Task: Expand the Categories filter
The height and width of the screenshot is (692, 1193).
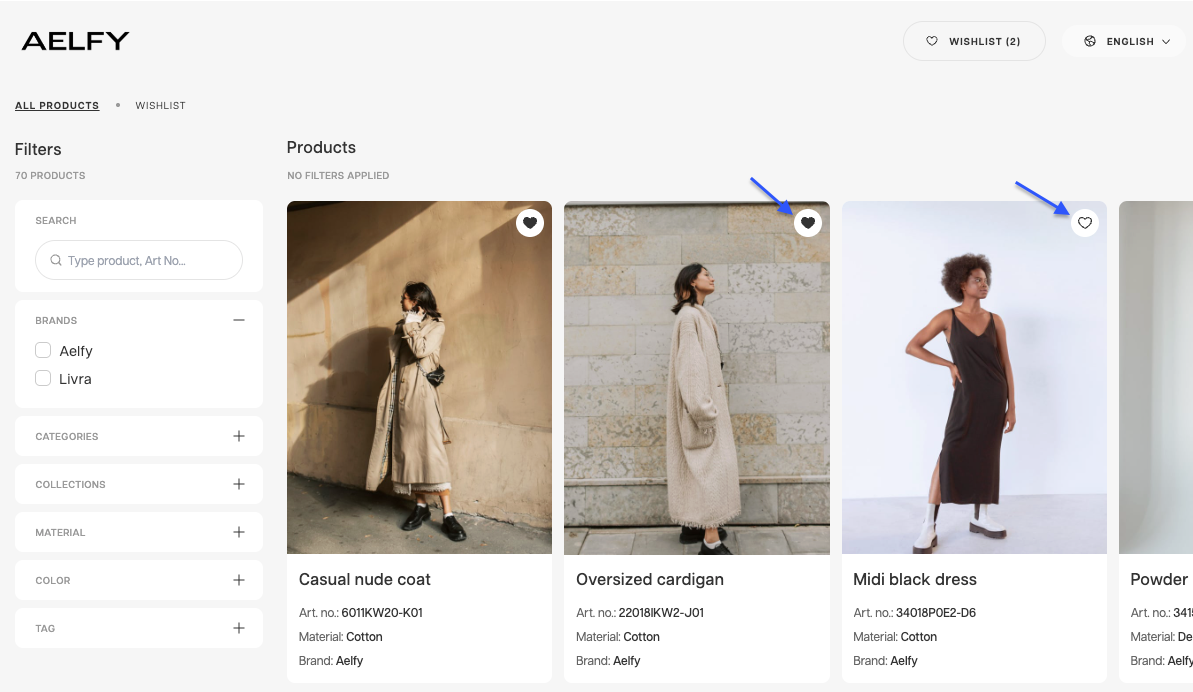Action: point(238,436)
